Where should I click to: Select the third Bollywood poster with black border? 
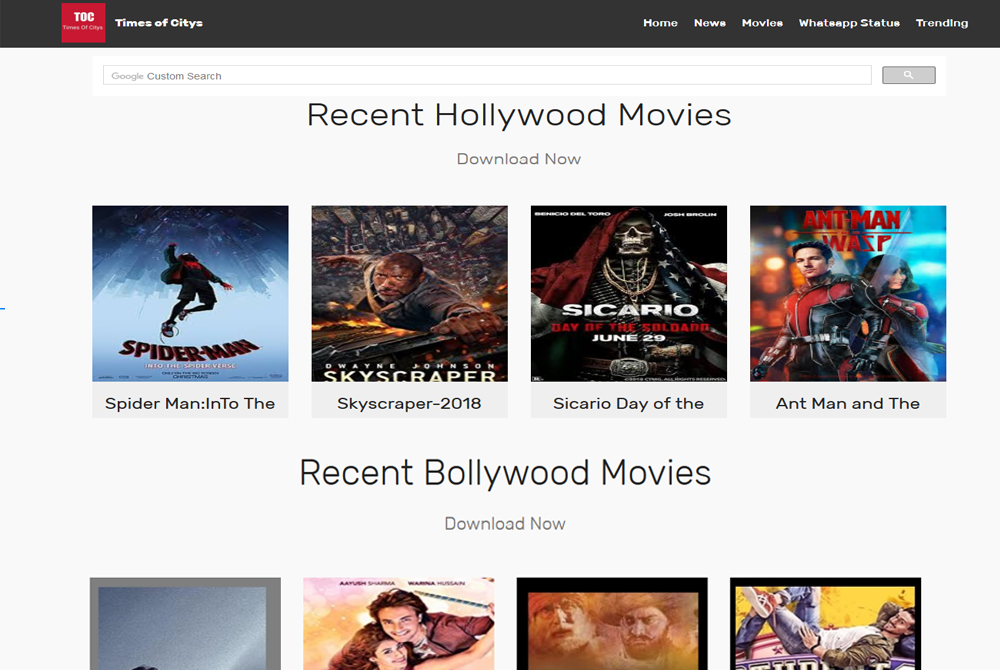click(612, 625)
